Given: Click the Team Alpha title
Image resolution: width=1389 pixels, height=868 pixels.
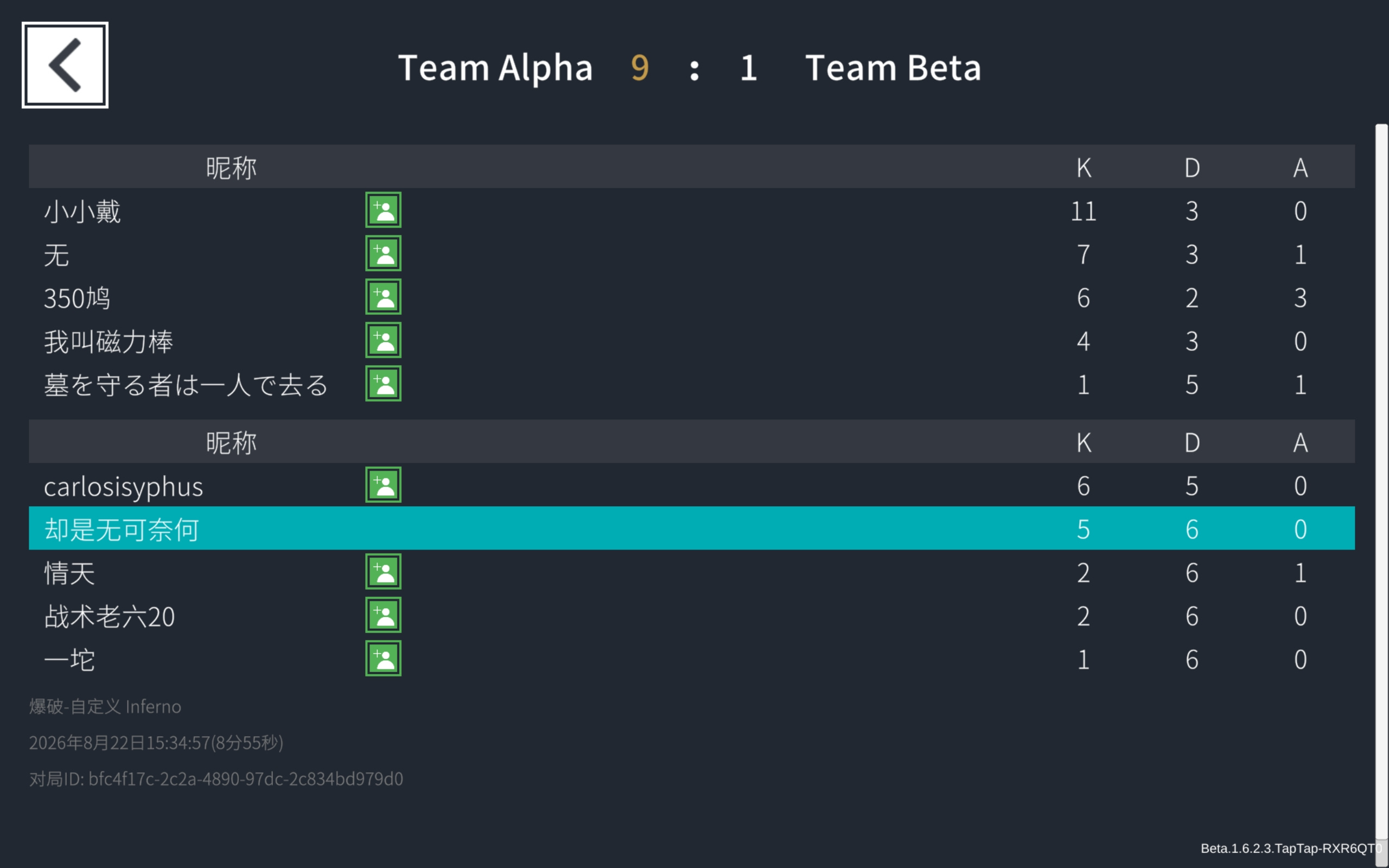Looking at the screenshot, I should click(495, 68).
